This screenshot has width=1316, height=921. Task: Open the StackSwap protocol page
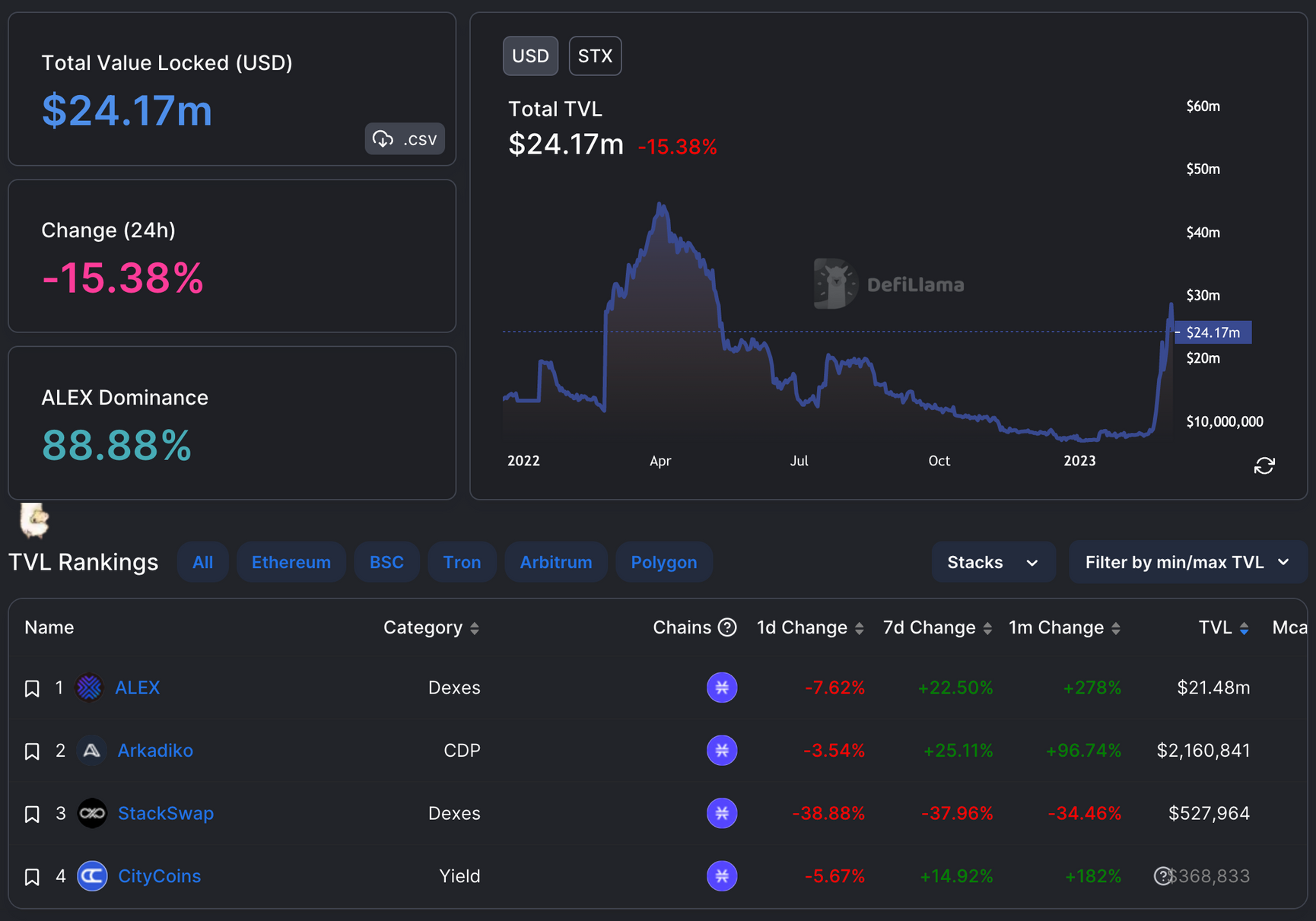pyautogui.click(x=166, y=813)
